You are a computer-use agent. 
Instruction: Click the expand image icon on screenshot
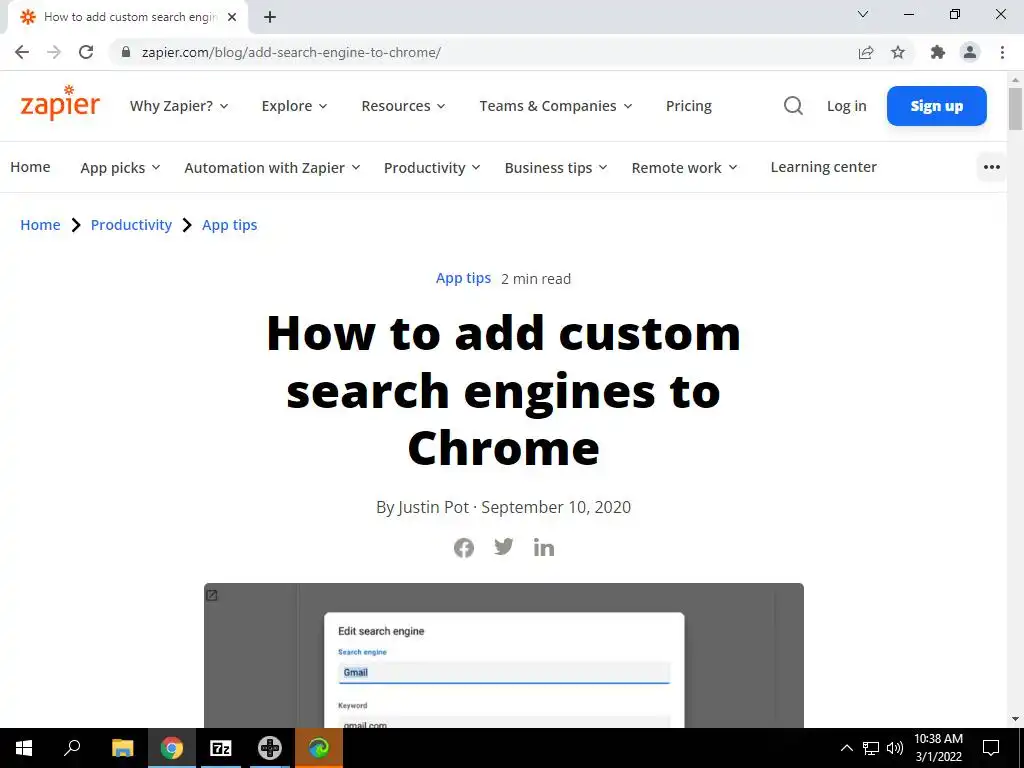pyautogui.click(x=212, y=595)
